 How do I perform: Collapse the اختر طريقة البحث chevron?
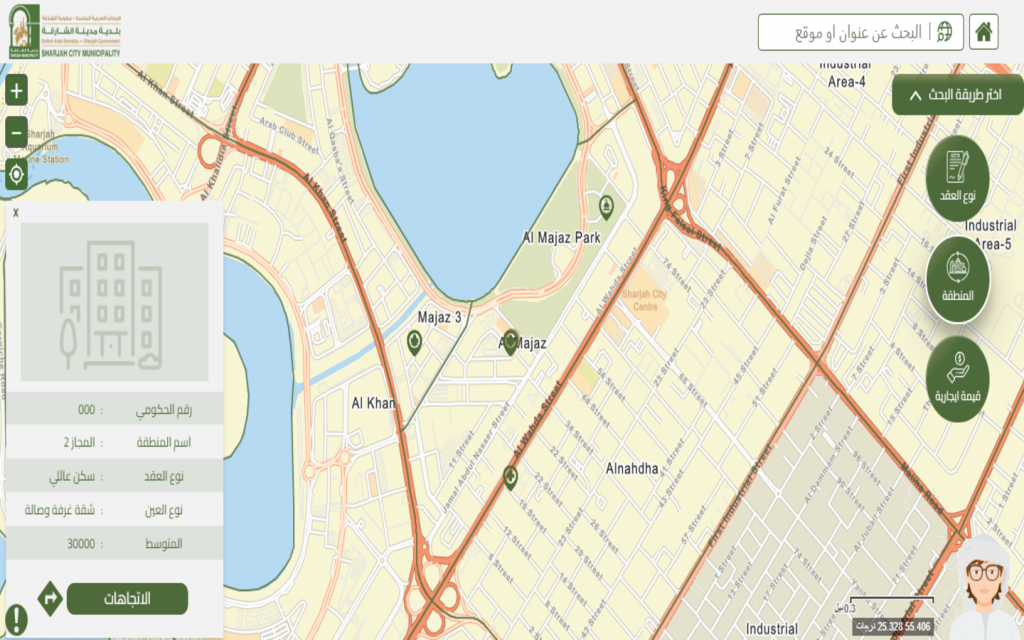914,94
